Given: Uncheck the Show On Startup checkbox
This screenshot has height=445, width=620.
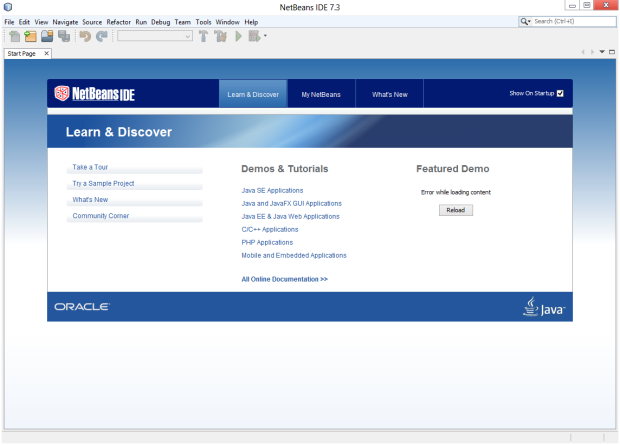Looking at the screenshot, I should tap(560, 93).
